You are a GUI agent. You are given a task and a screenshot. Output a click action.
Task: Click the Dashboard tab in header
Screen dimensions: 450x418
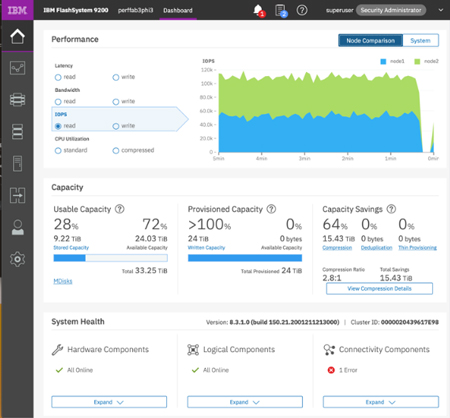178,10
